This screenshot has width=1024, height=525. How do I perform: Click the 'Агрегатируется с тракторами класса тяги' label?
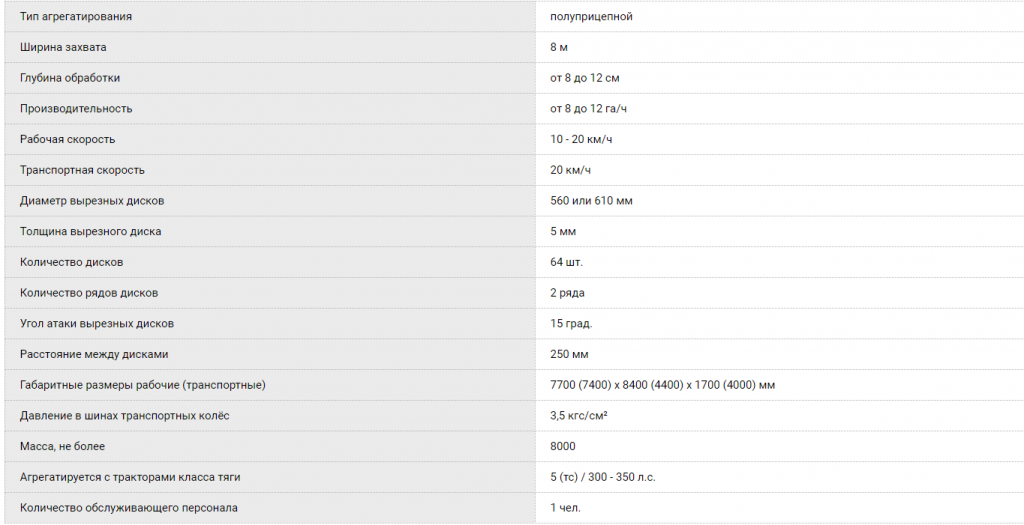pyautogui.click(x=130, y=477)
